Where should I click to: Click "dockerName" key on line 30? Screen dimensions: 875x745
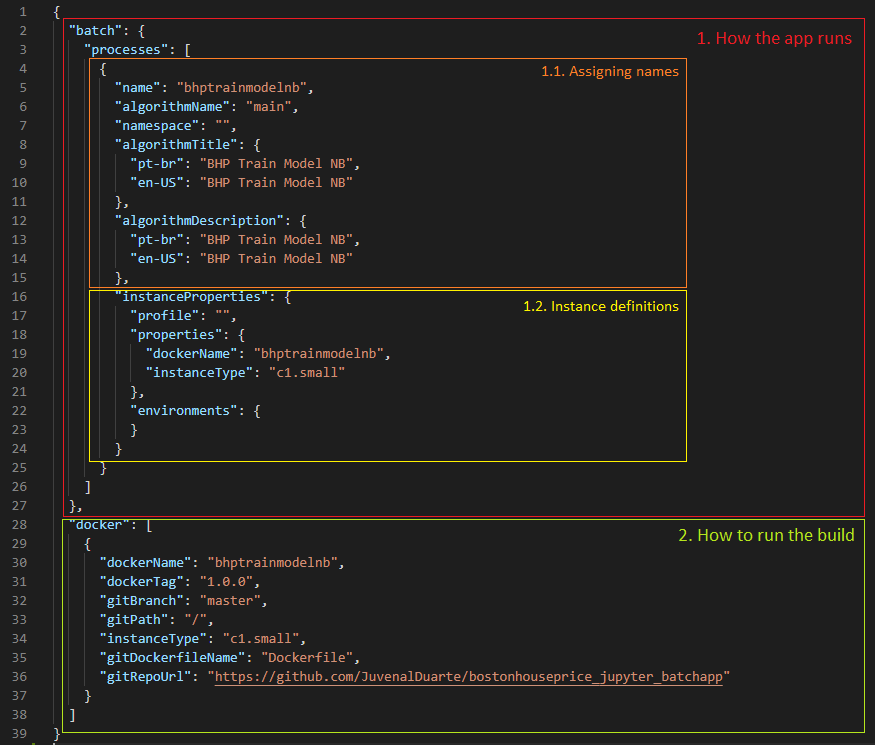pyautogui.click(x=145, y=563)
